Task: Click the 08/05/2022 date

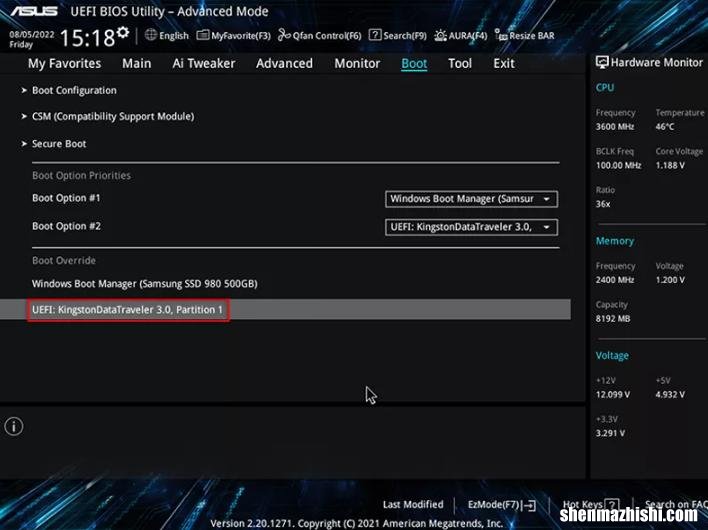Action: pos(32,35)
